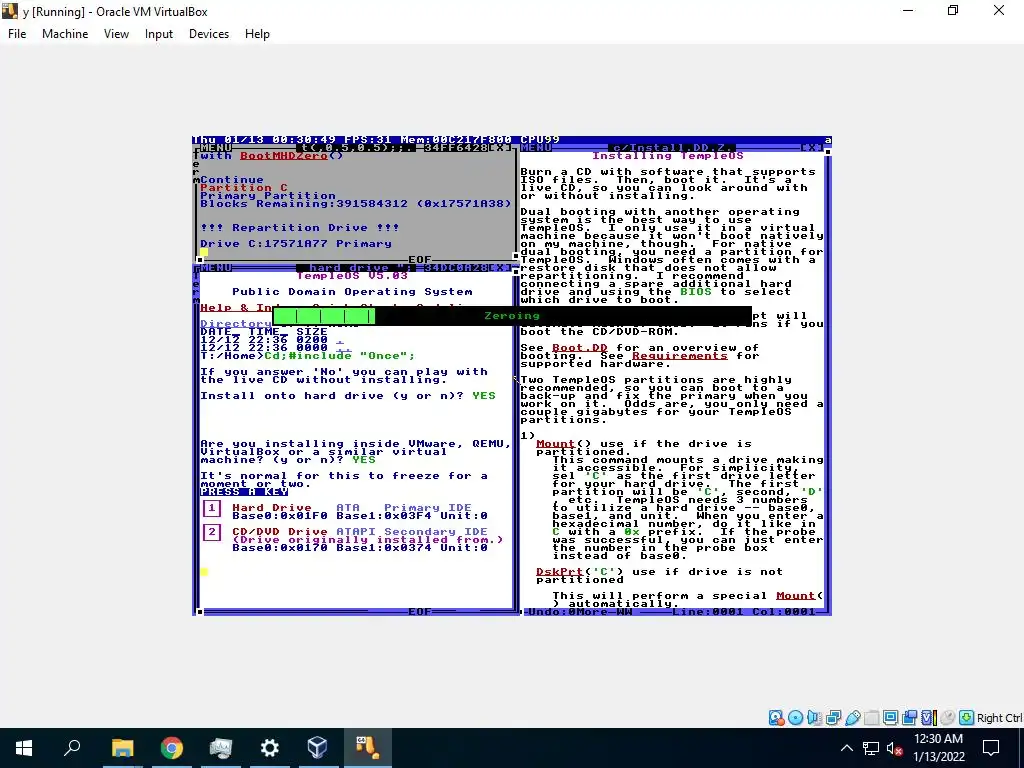Click the 'Continue' text line
Screen dimensions: 1024x768
coord(232,180)
